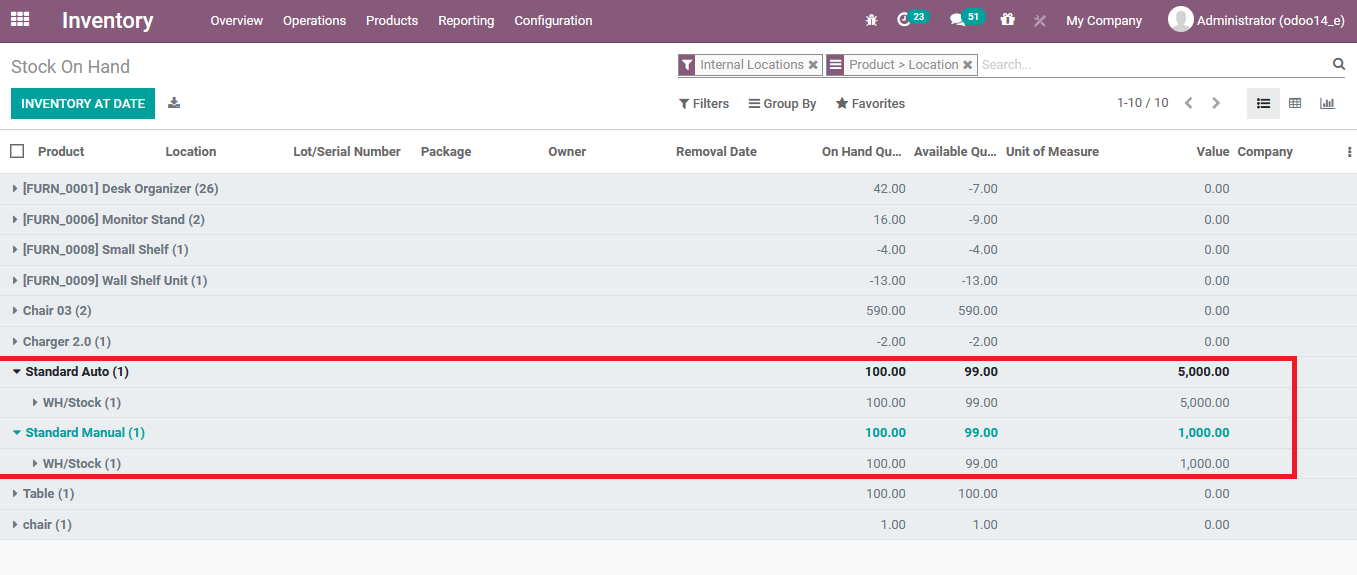Sort by Product column header
Viewport: 1357px width, 575px height.
coord(61,152)
